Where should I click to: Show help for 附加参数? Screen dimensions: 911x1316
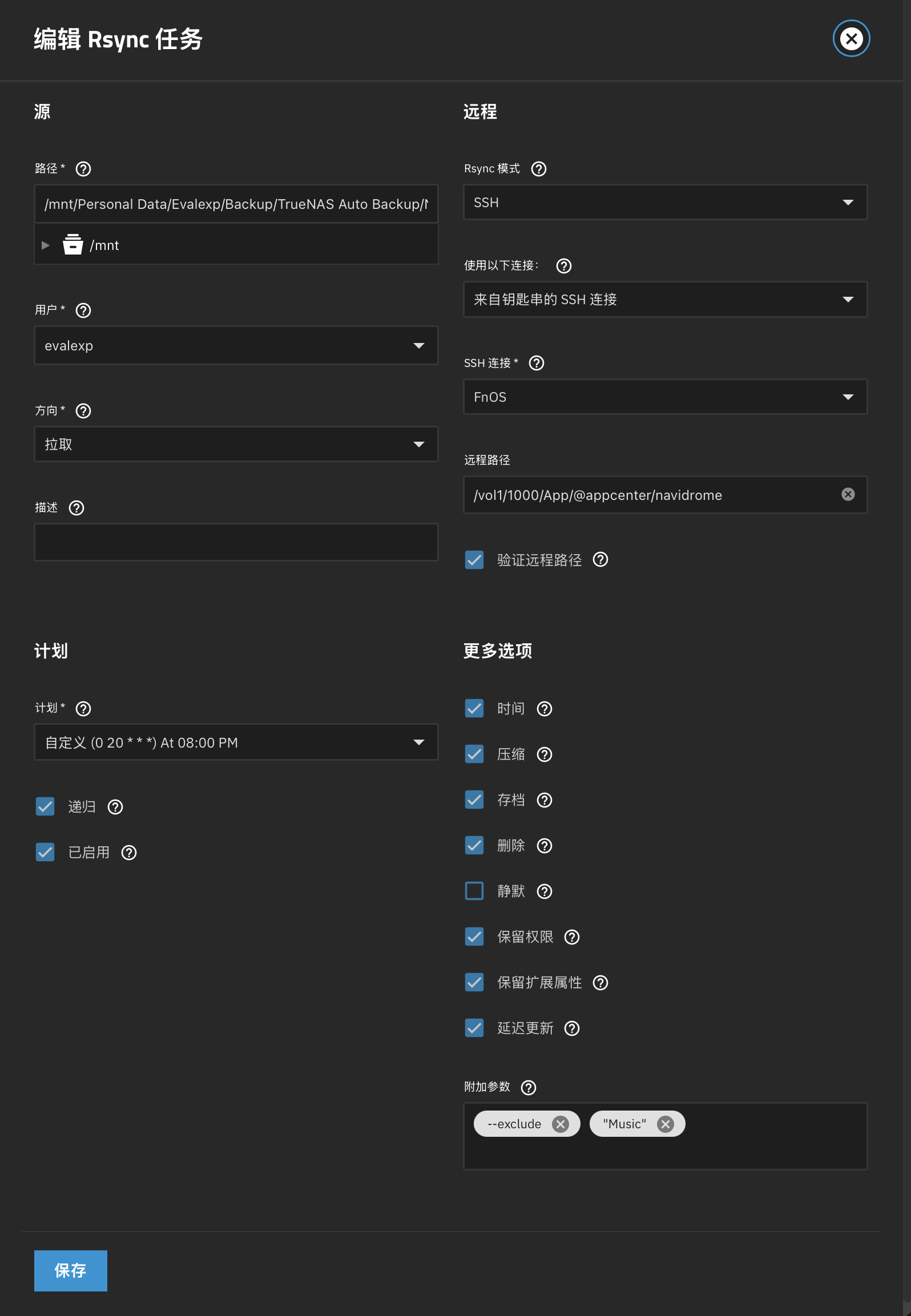pos(529,1087)
